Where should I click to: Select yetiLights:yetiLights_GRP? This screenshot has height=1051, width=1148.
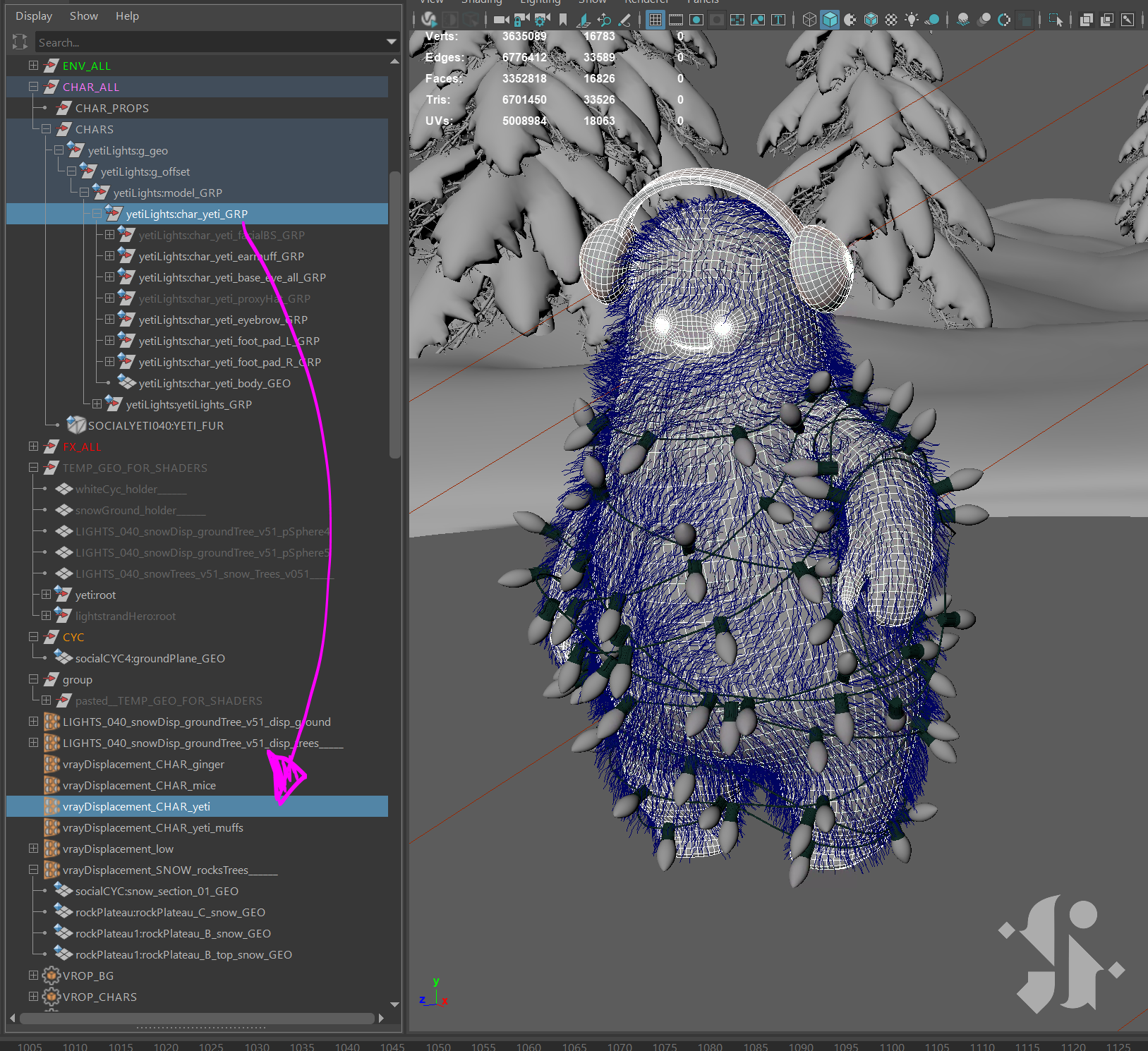click(x=188, y=404)
